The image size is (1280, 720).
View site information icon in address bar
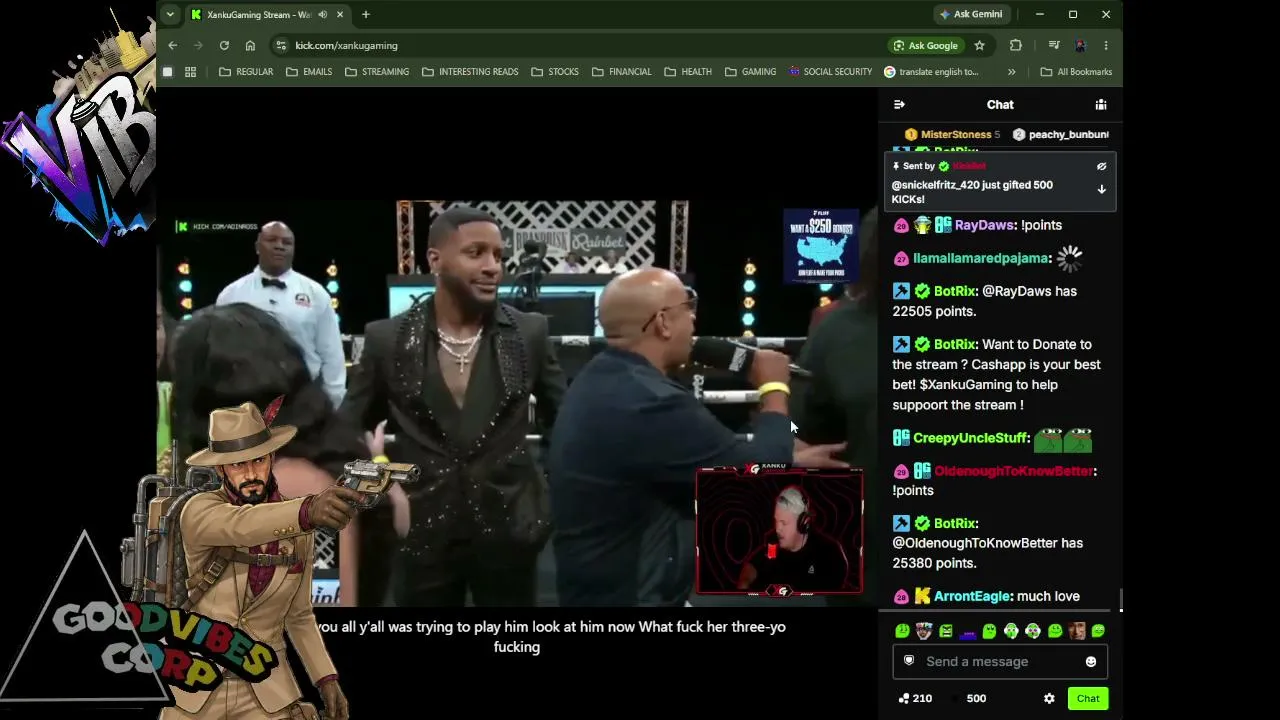coord(281,45)
